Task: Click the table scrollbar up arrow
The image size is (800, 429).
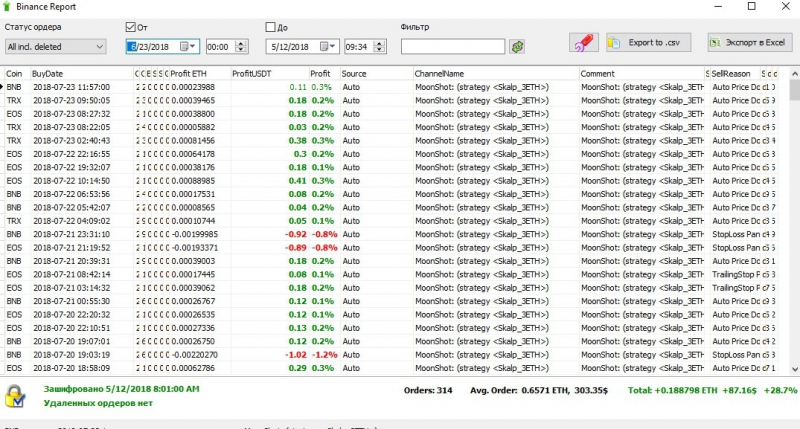Action: coord(794,73)
